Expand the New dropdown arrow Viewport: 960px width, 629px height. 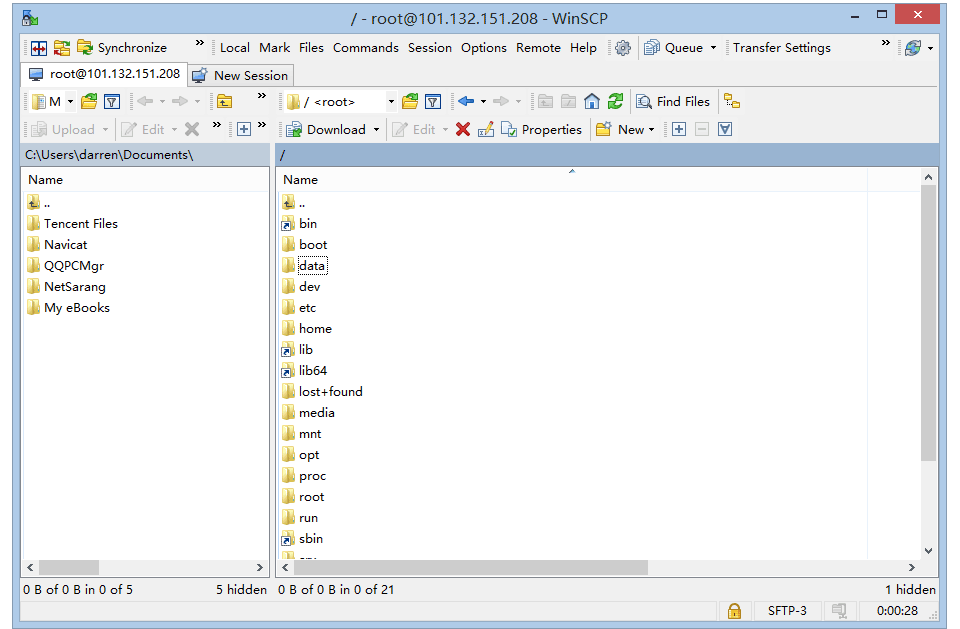[x=651, y=129]
